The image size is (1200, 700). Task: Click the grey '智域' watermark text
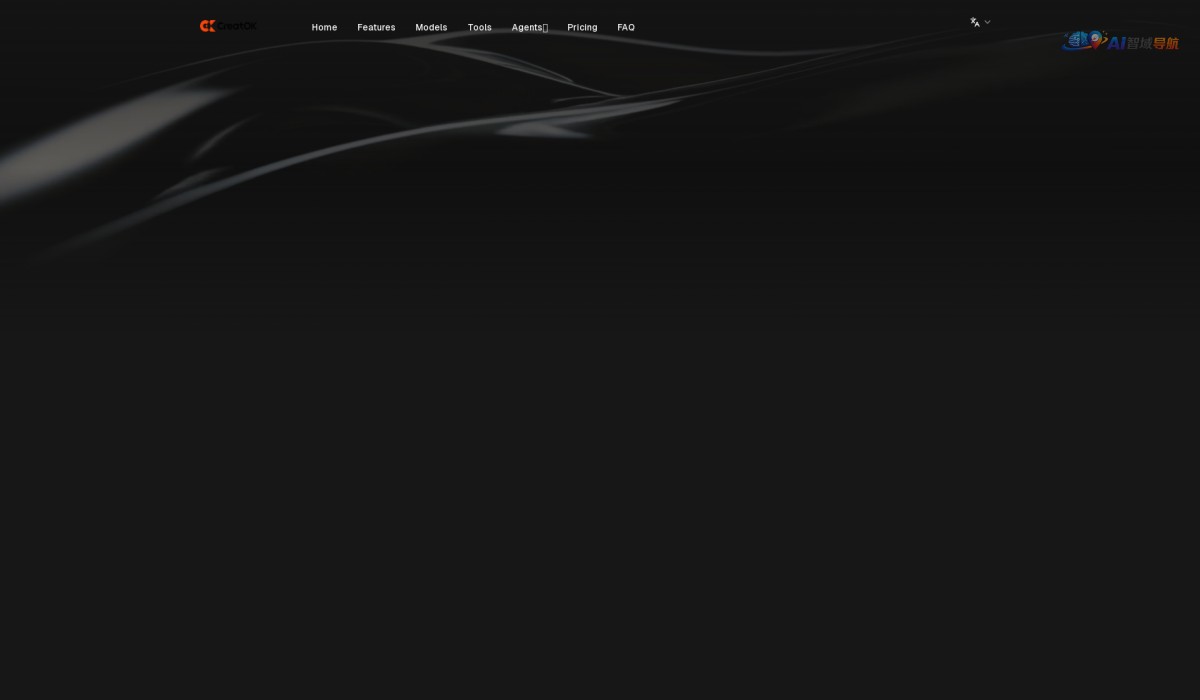pos(1139,43)
